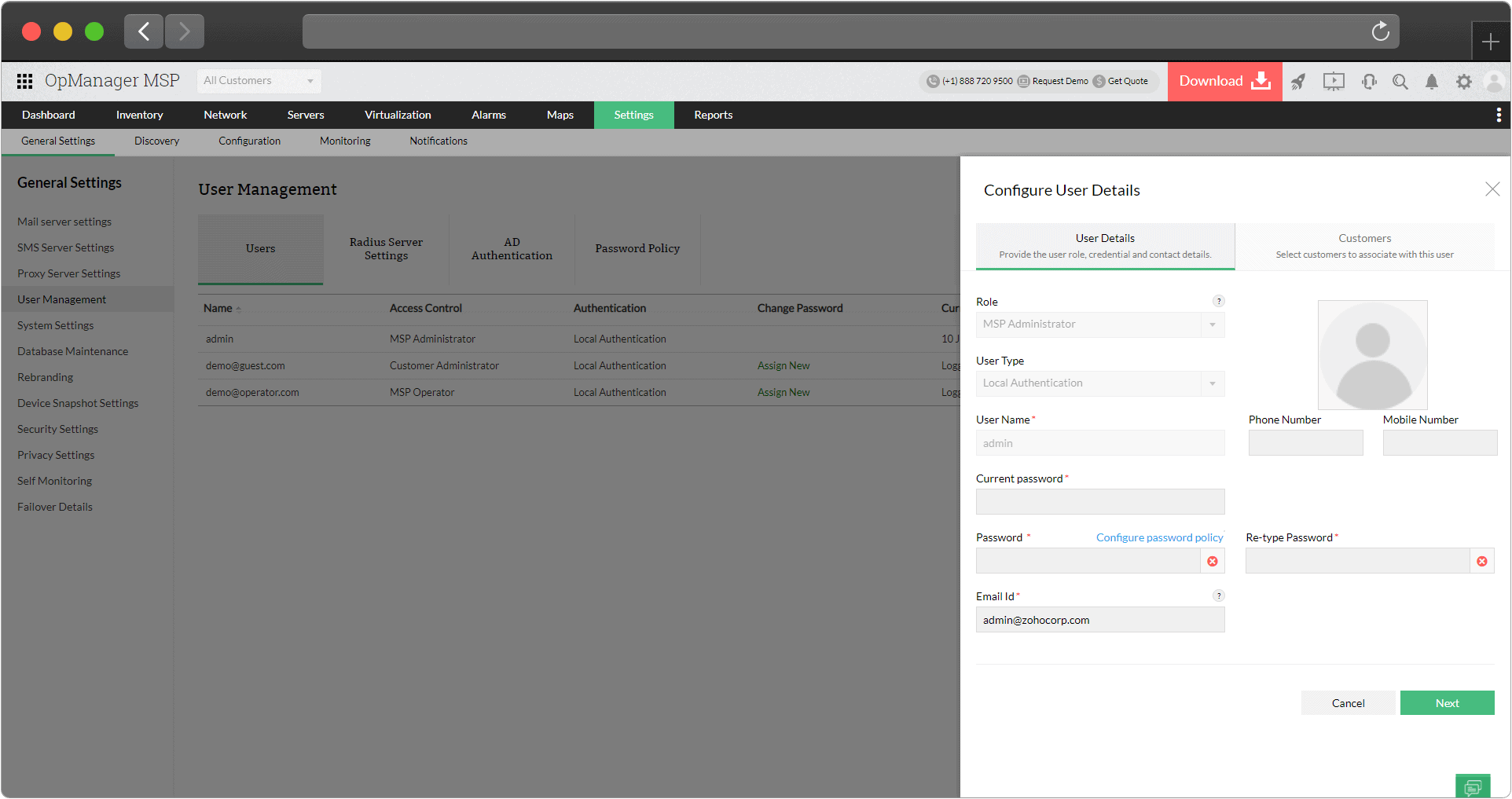1512x799 pixels.
Task: Click the Email Id input field
Action: [1100, 620]
